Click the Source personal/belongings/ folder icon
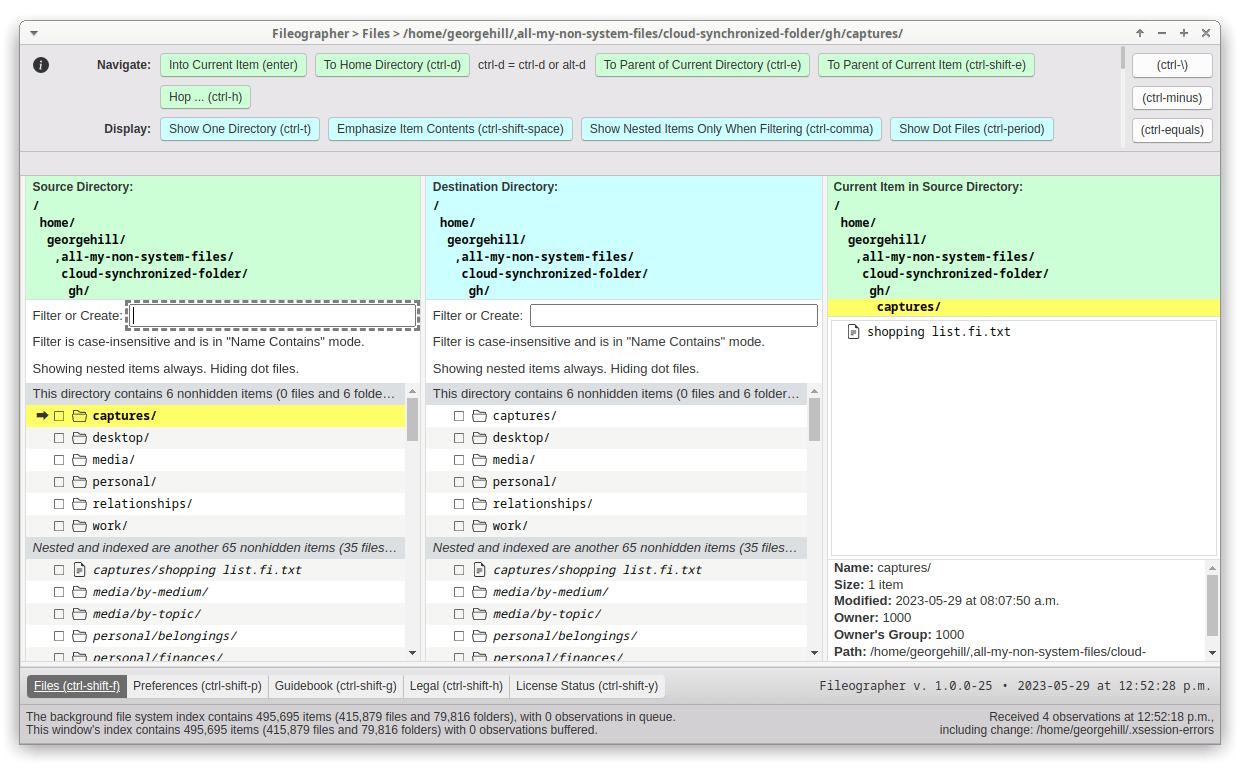1244x768 pixels. point(80,636)
